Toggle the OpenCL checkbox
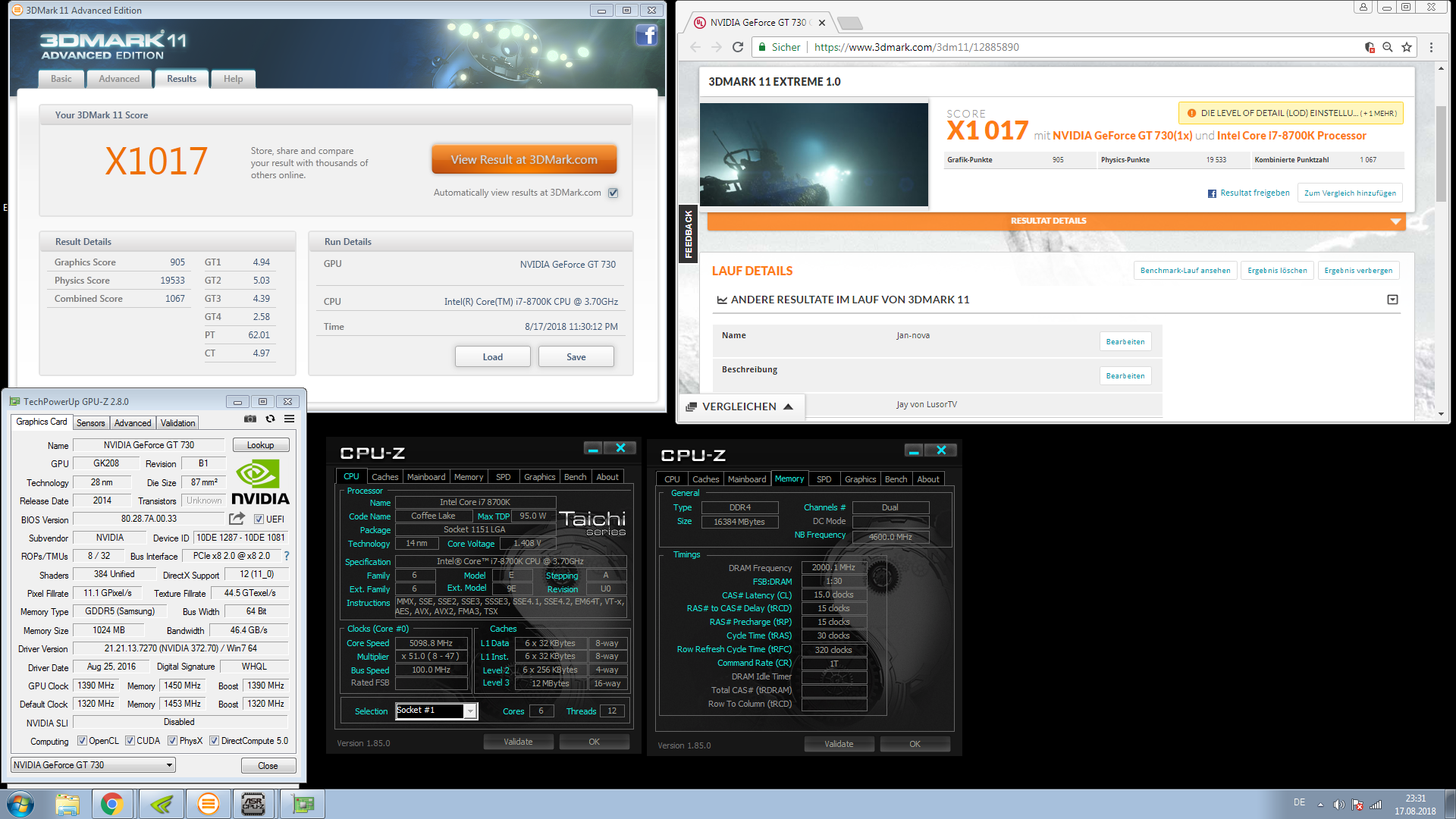 [82, 741]
